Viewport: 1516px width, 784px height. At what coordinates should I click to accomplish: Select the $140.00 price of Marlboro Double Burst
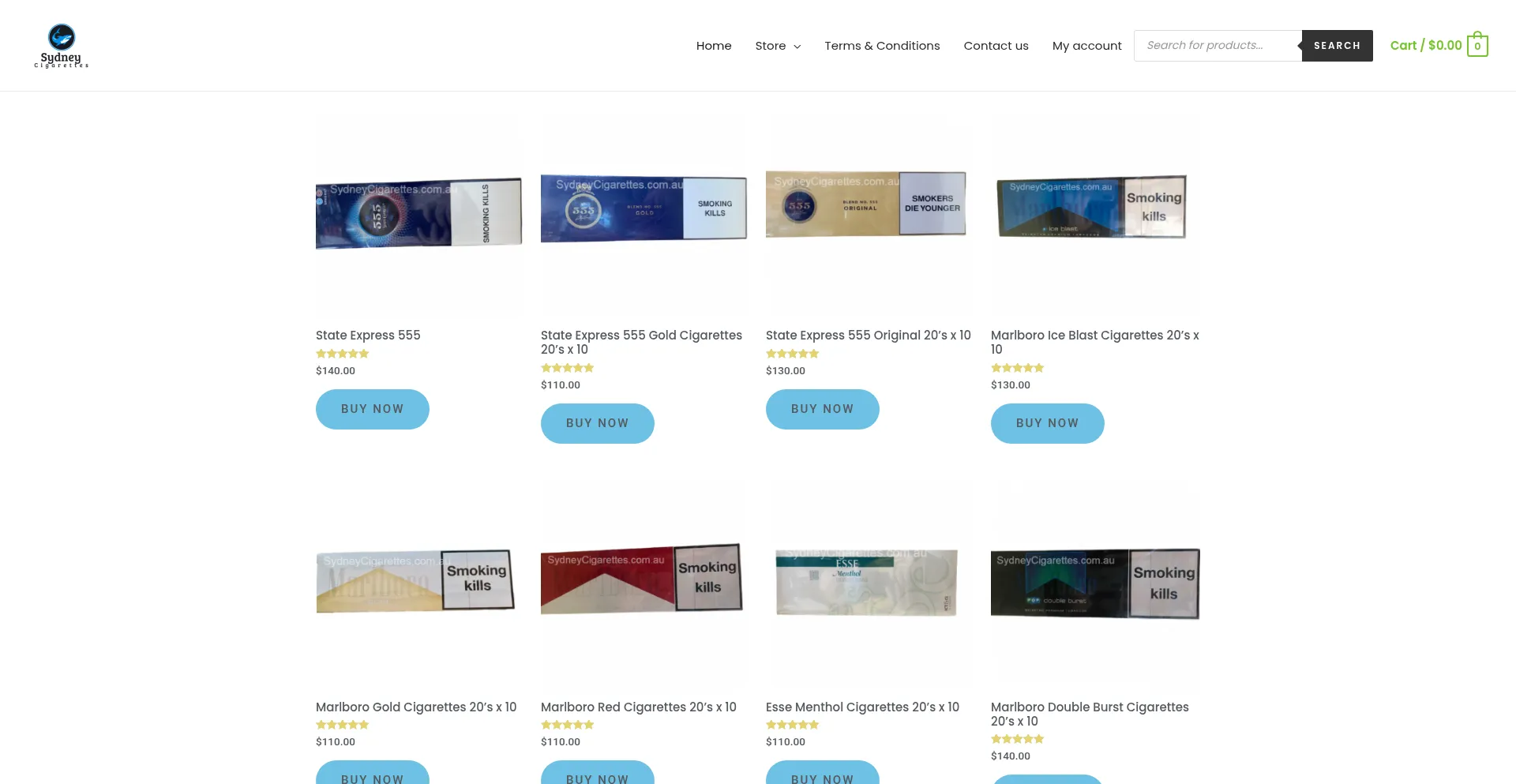[x=1011, y=756]
